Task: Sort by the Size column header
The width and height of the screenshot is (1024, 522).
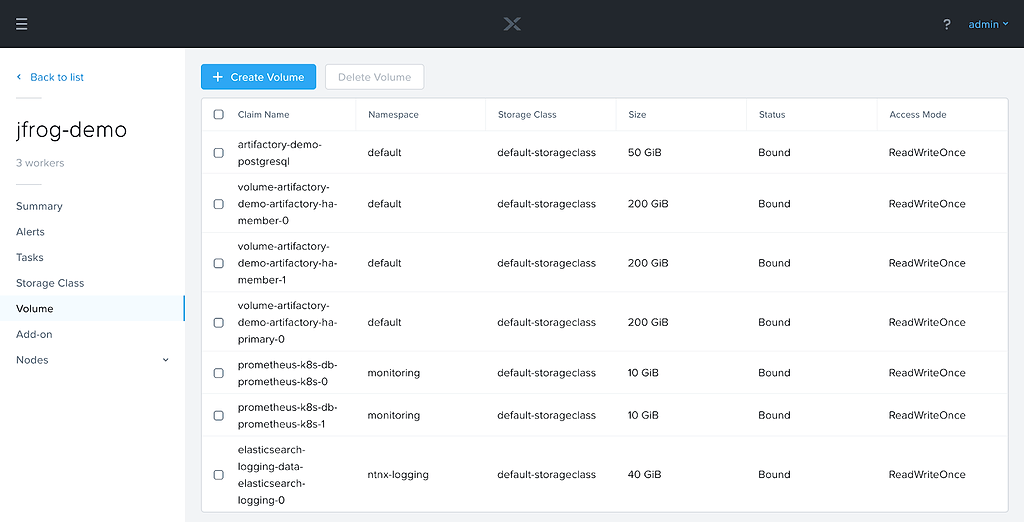Action: pos(637,114)
